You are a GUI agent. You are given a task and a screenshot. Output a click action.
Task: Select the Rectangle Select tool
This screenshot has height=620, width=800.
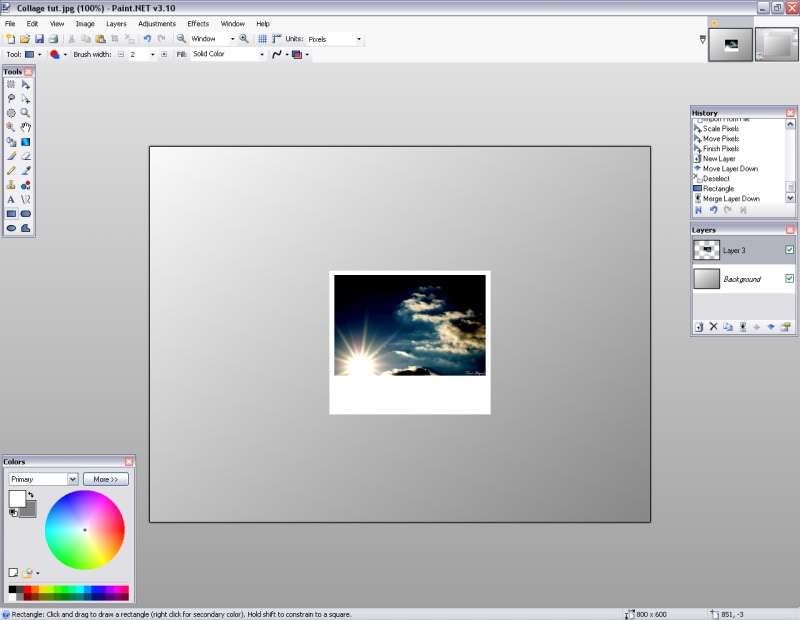pos(11,85)
